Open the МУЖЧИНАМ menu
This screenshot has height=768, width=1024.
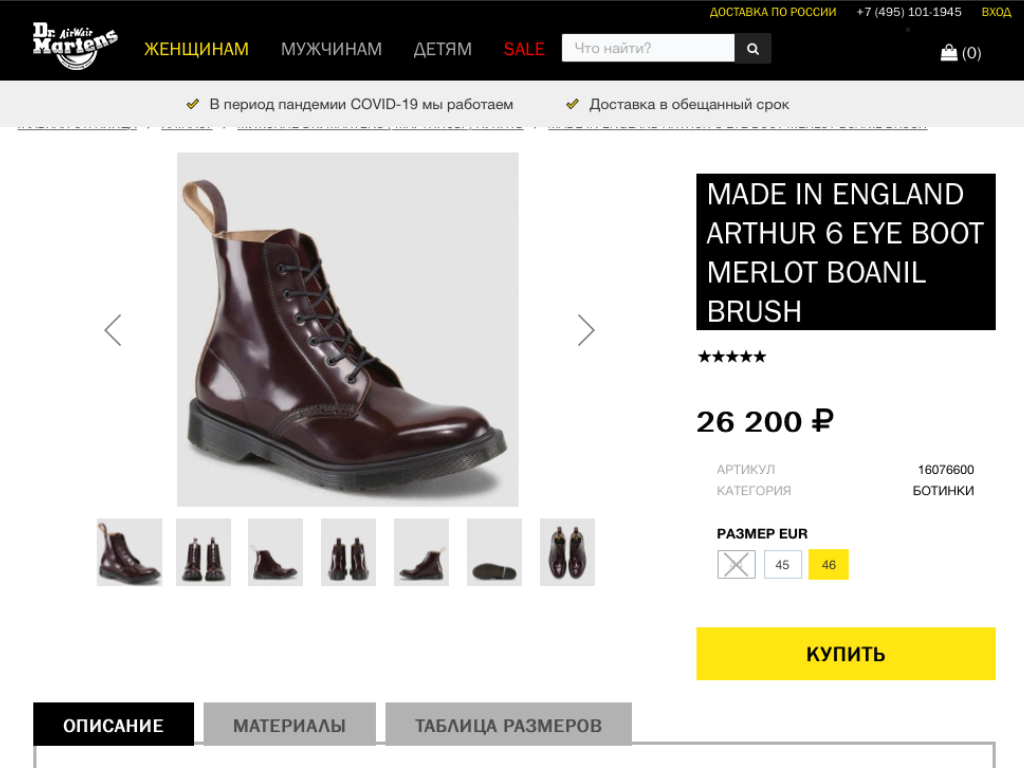tap(331, 49)
